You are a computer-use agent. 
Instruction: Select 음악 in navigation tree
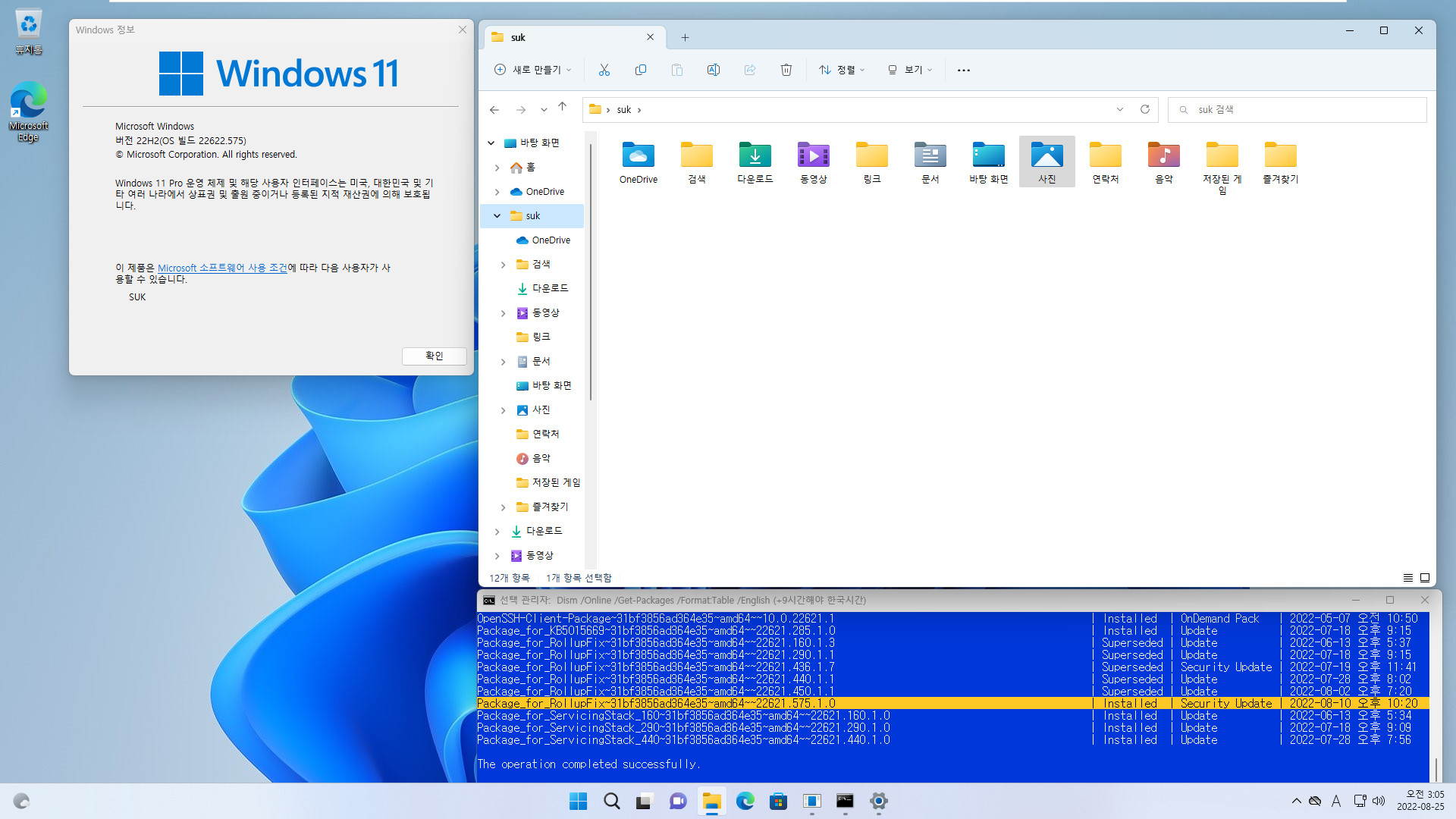pos(541,458)
